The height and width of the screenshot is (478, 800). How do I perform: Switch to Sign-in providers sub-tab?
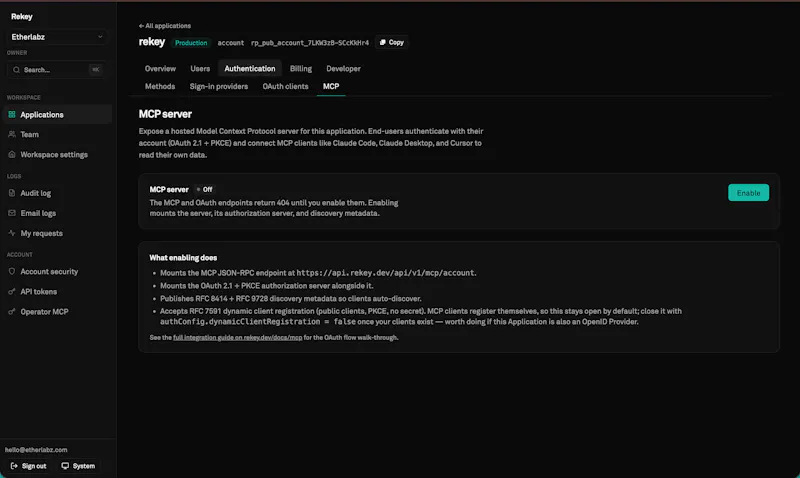pos(219,86)
